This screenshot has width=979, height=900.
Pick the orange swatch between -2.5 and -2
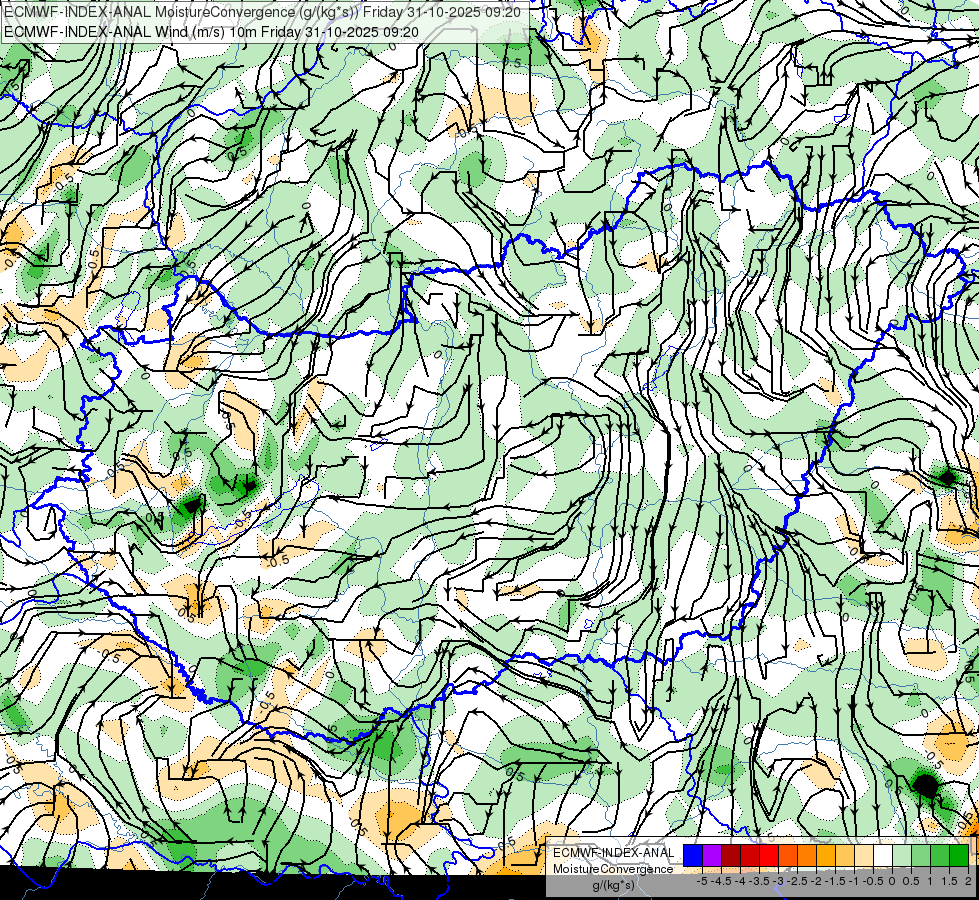tap(807, 856)
